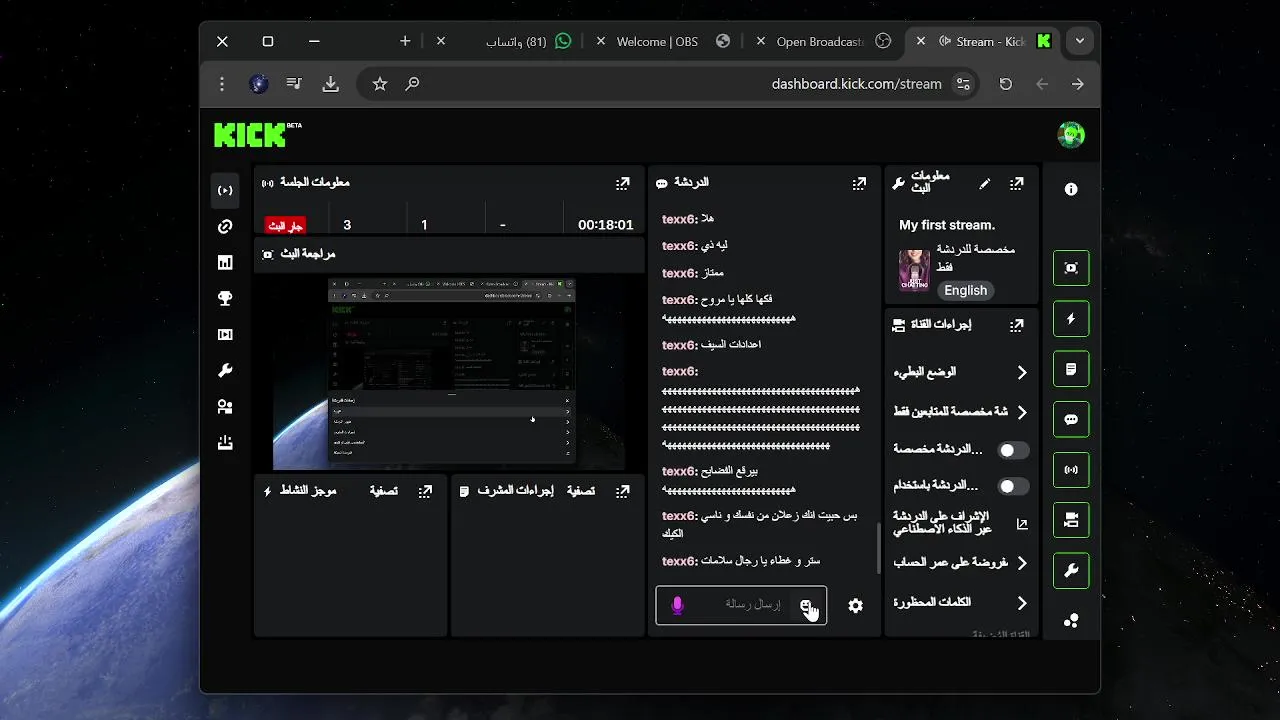The width and height of the screenshot is (1280, 720).
Task: Bookmark the page with the star icon
Action: point(380,84)
